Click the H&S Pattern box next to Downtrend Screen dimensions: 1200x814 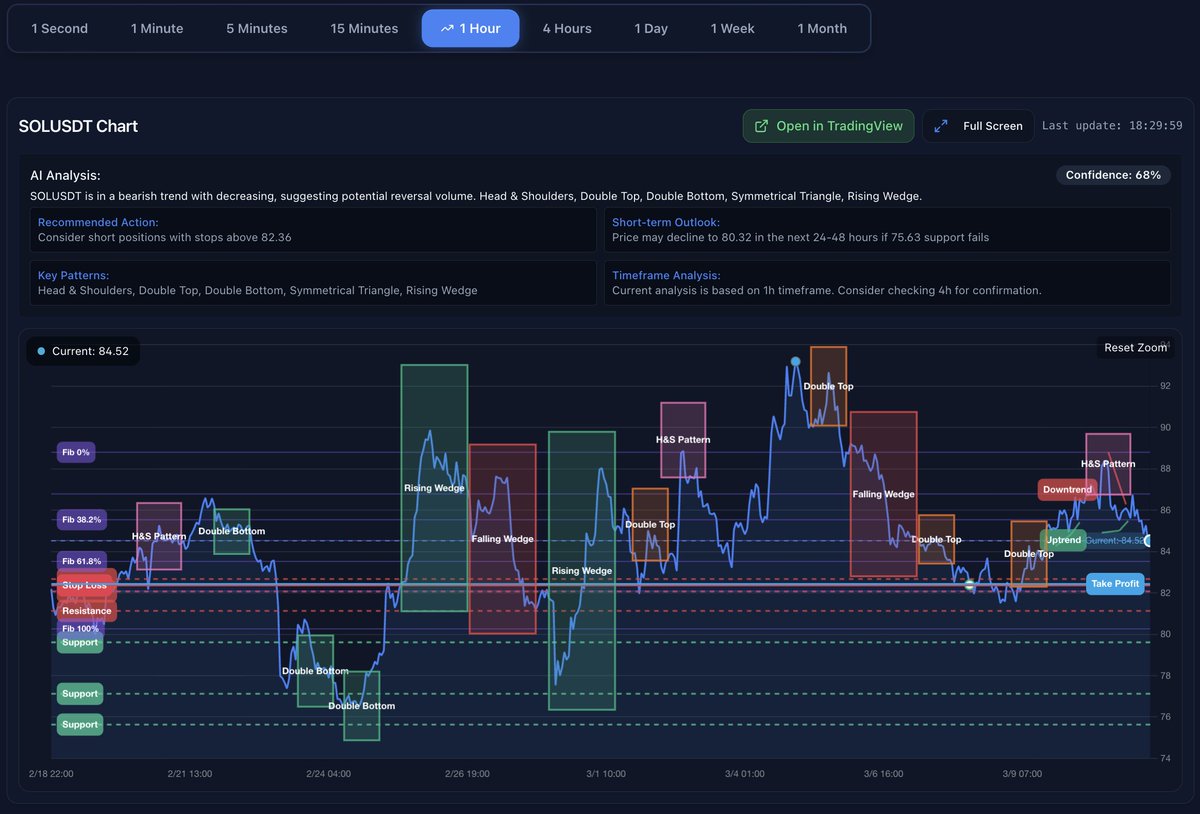point(1108,463)
